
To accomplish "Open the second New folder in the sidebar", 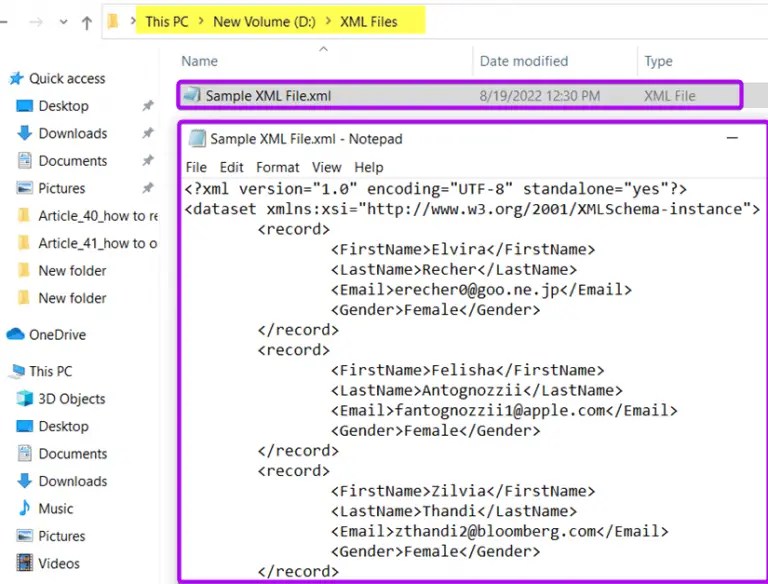I will point(72,298).
